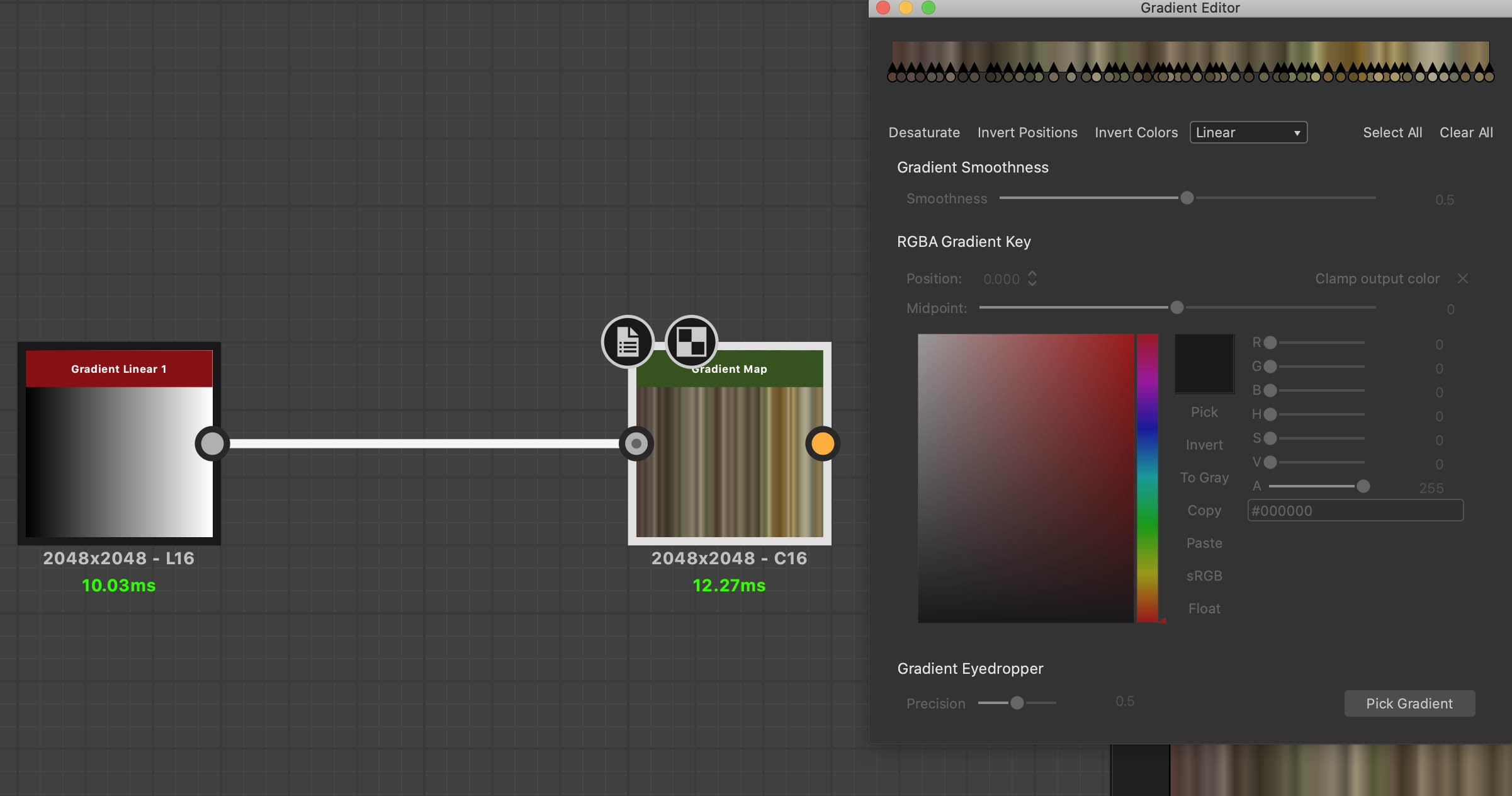The height and width of the screenshot is (796, 1512).
Task: Clear All gradient keys
Action: coord(1466,132)
